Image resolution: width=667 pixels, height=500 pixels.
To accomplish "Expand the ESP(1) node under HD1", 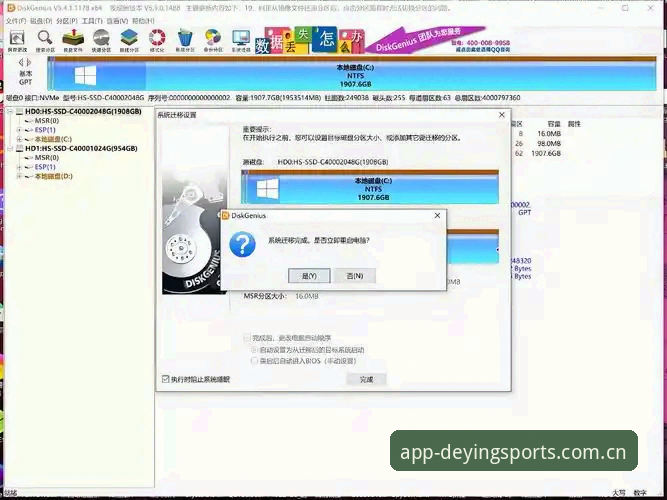I will (x=19, y=167).
